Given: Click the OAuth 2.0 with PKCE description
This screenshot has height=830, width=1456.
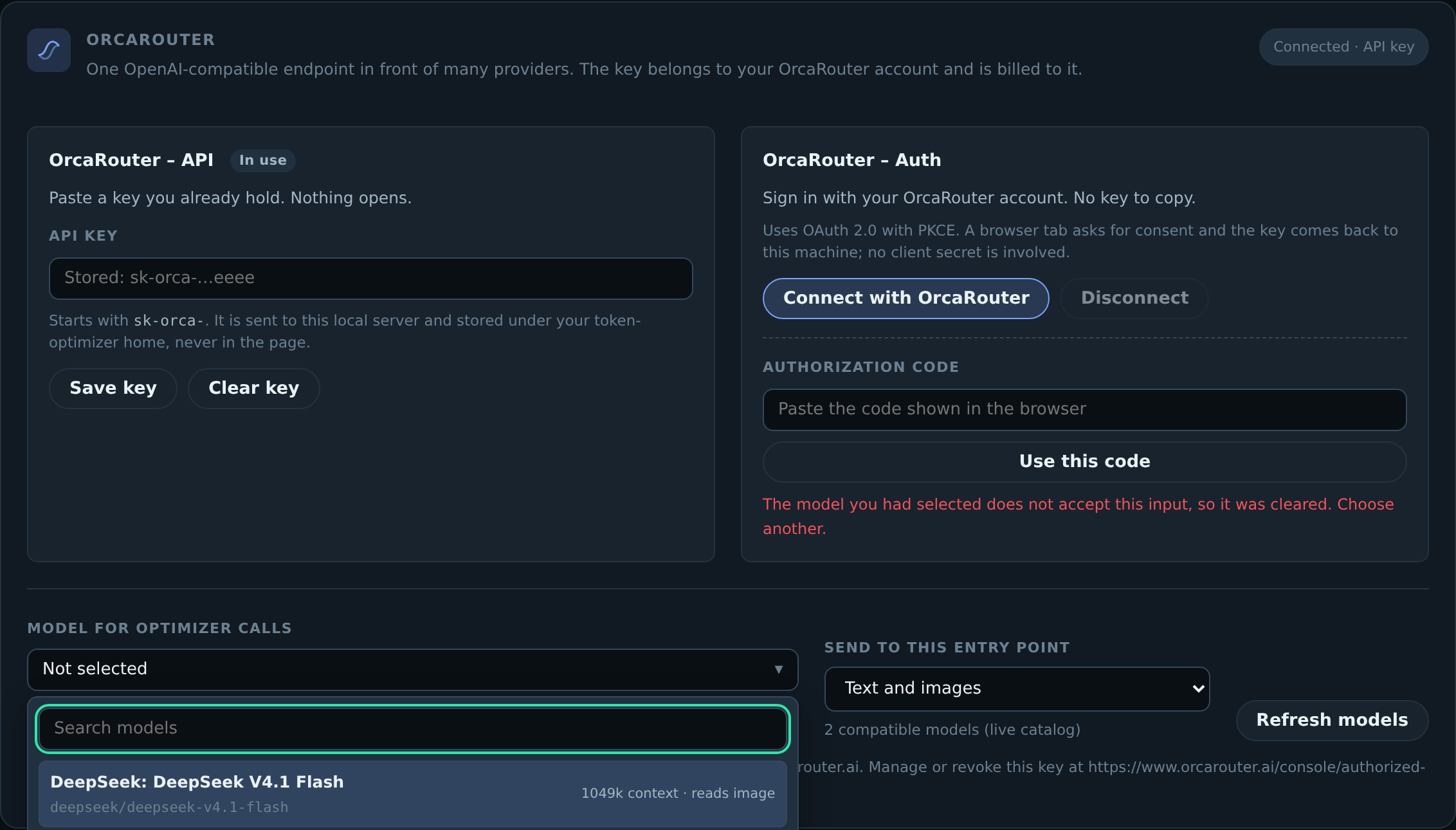Looking at the screenshot, I should [1080, 241].
